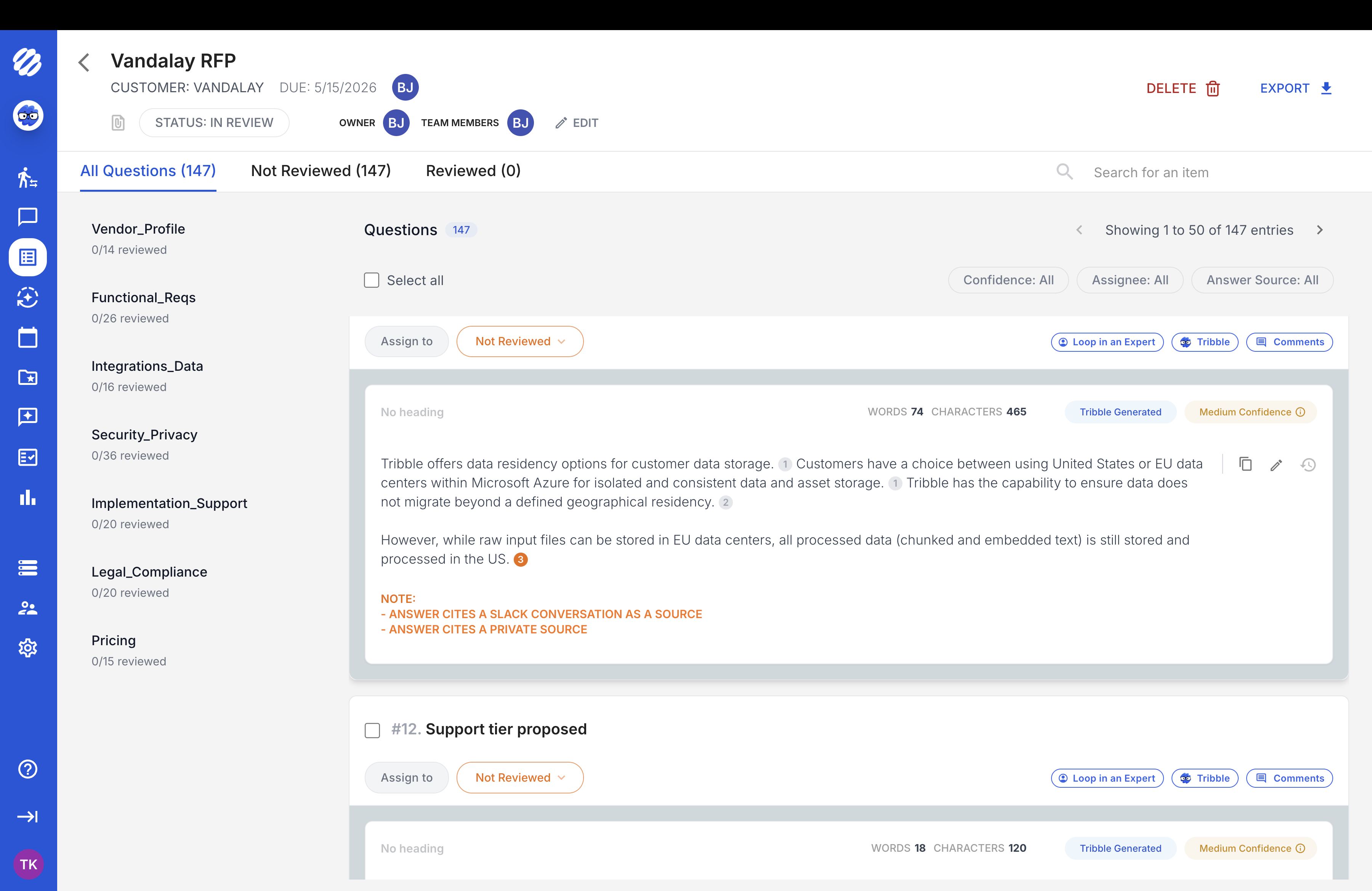This screenshot has height=891, width=1372.
Task: Click the citation 2 marker after geographical residency
Action: pyautogui.click(x=726, y=503)
